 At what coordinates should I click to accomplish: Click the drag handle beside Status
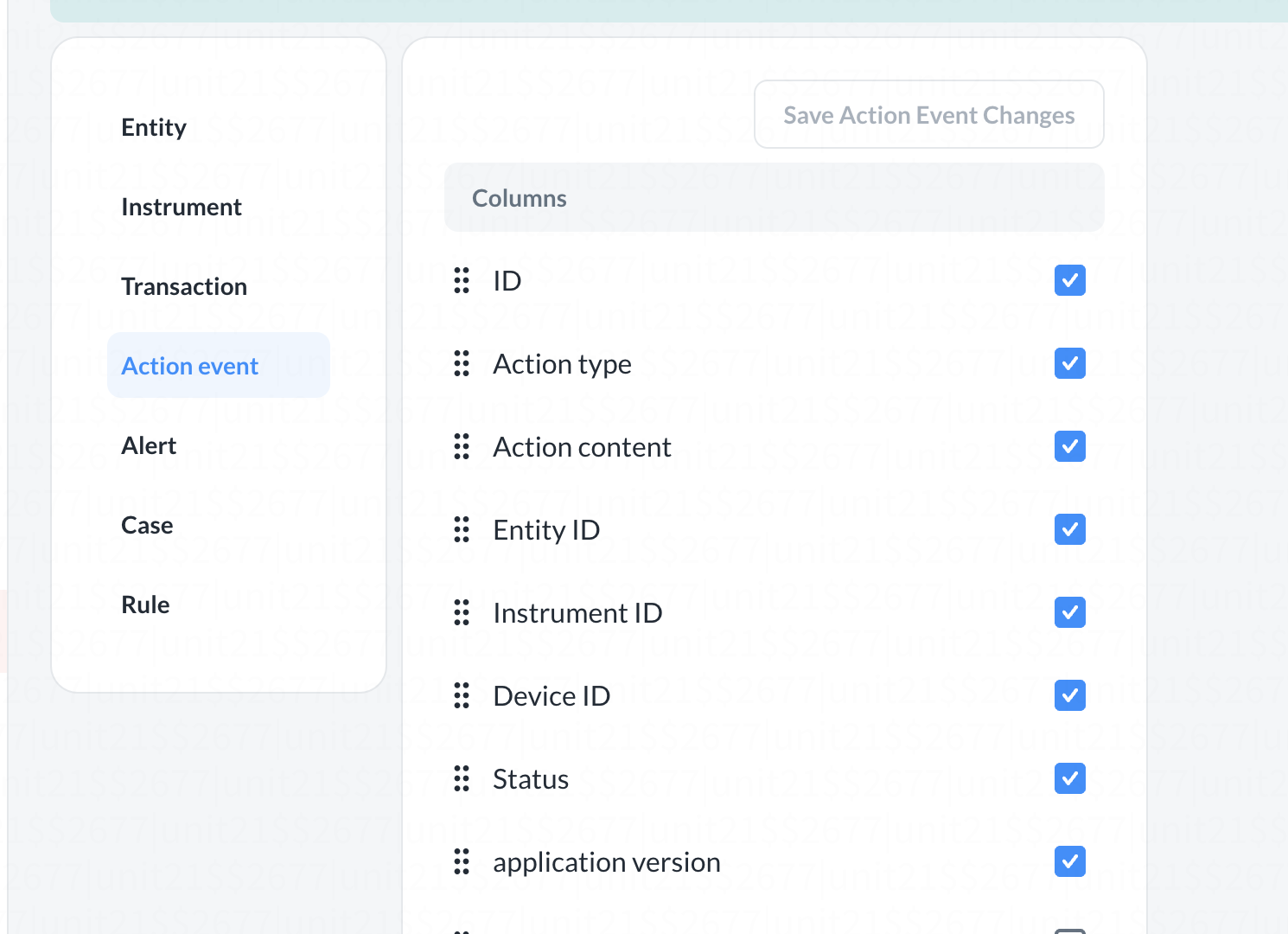pos(462,778)
